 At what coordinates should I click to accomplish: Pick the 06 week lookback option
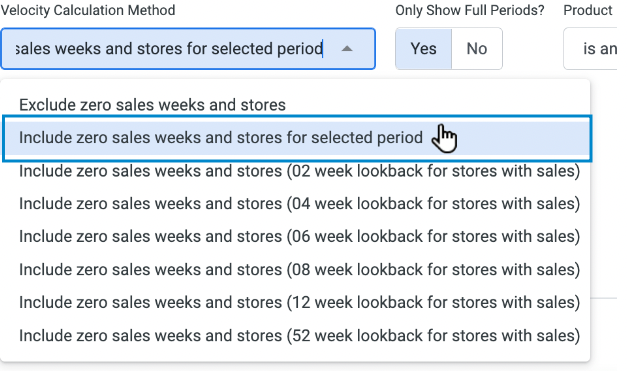(x=295, y=237)
